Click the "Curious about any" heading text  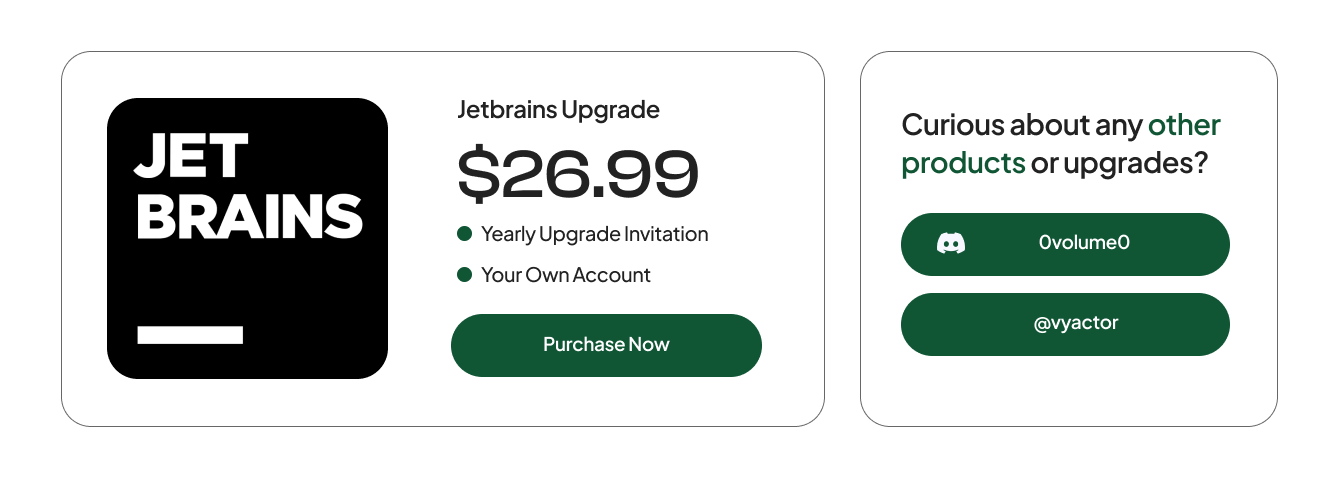[x=1021, y=125]
